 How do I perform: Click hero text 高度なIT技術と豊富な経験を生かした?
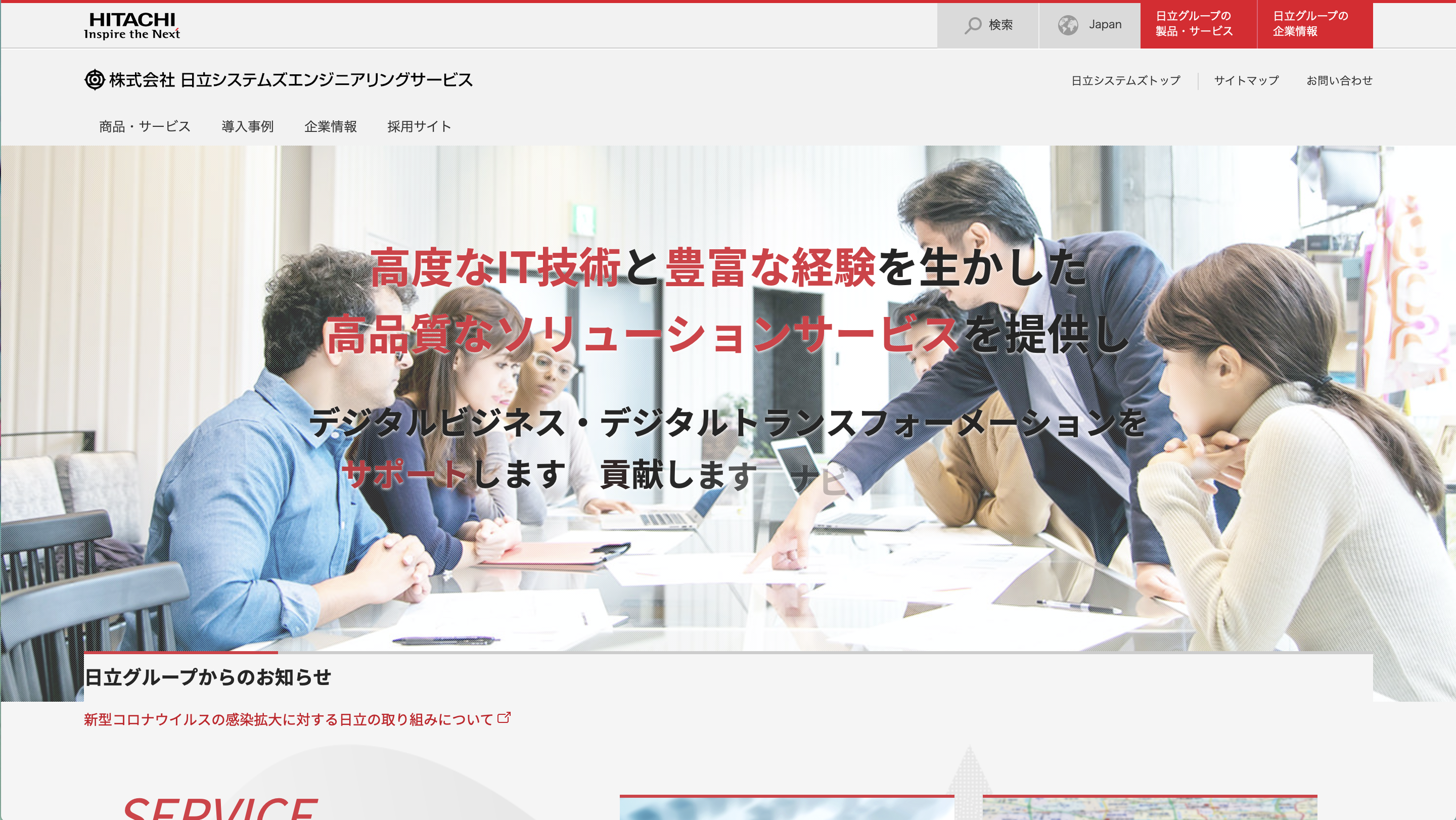pyautogui.click(x=728, y=267)
